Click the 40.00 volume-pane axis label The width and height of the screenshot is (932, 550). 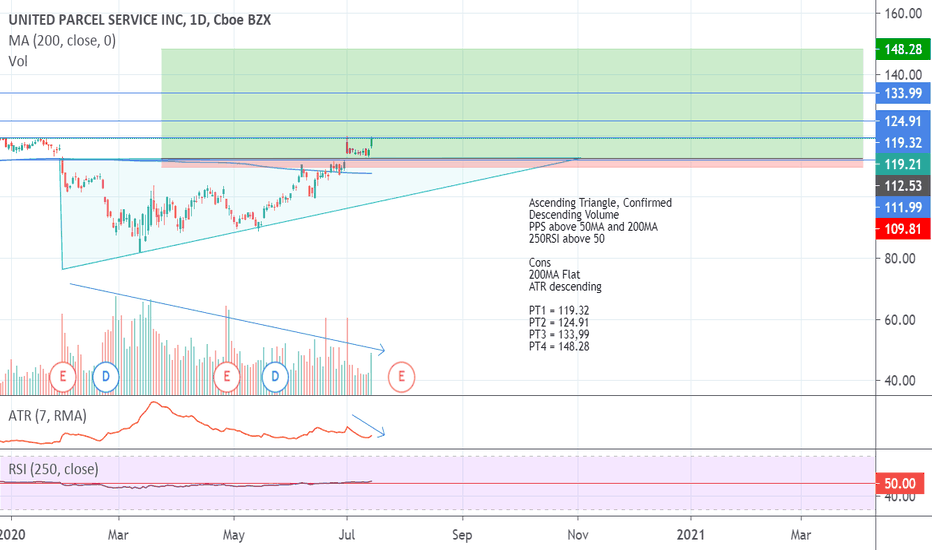(899, 381)
